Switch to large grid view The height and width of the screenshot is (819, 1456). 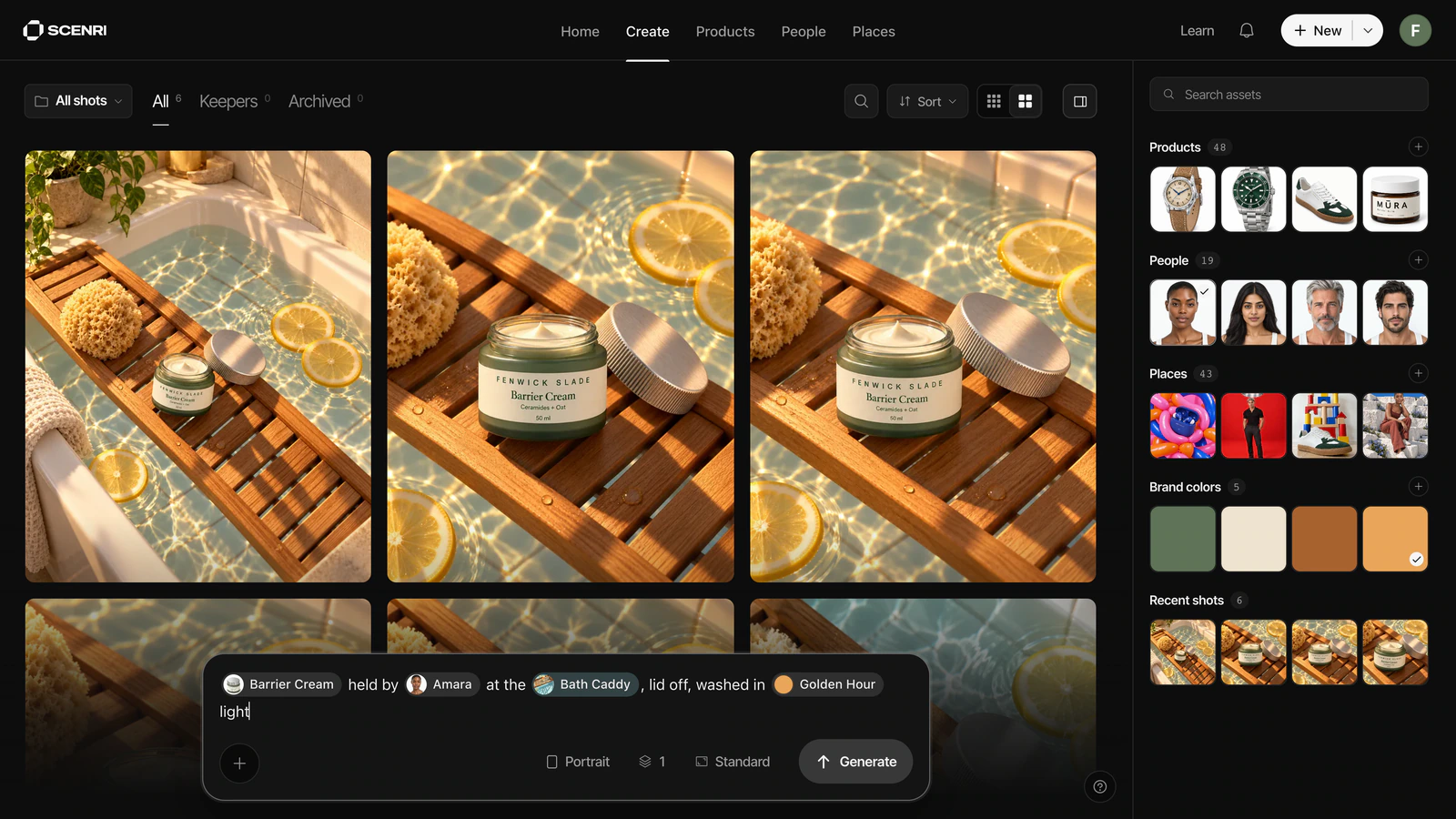(1026, 101)
